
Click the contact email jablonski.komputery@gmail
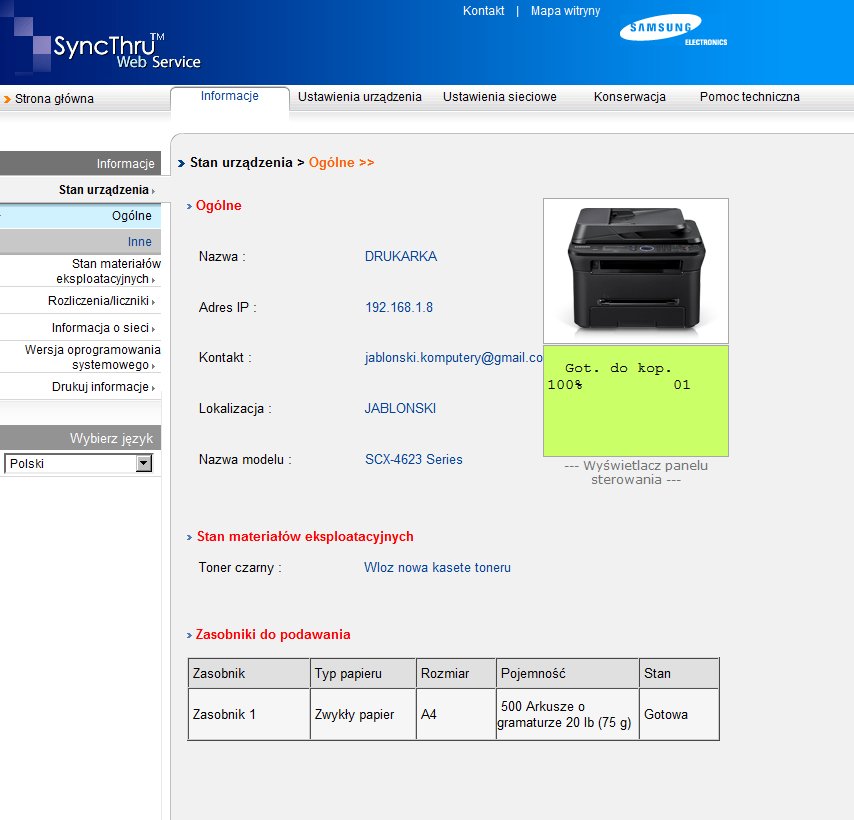pyautogui.click(x=454, y=358)
